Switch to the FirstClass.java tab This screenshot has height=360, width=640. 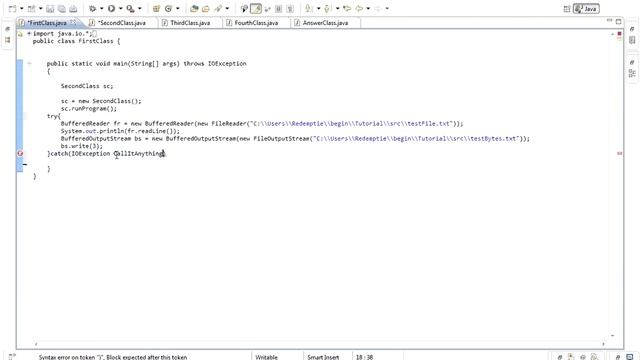point(47,23)
